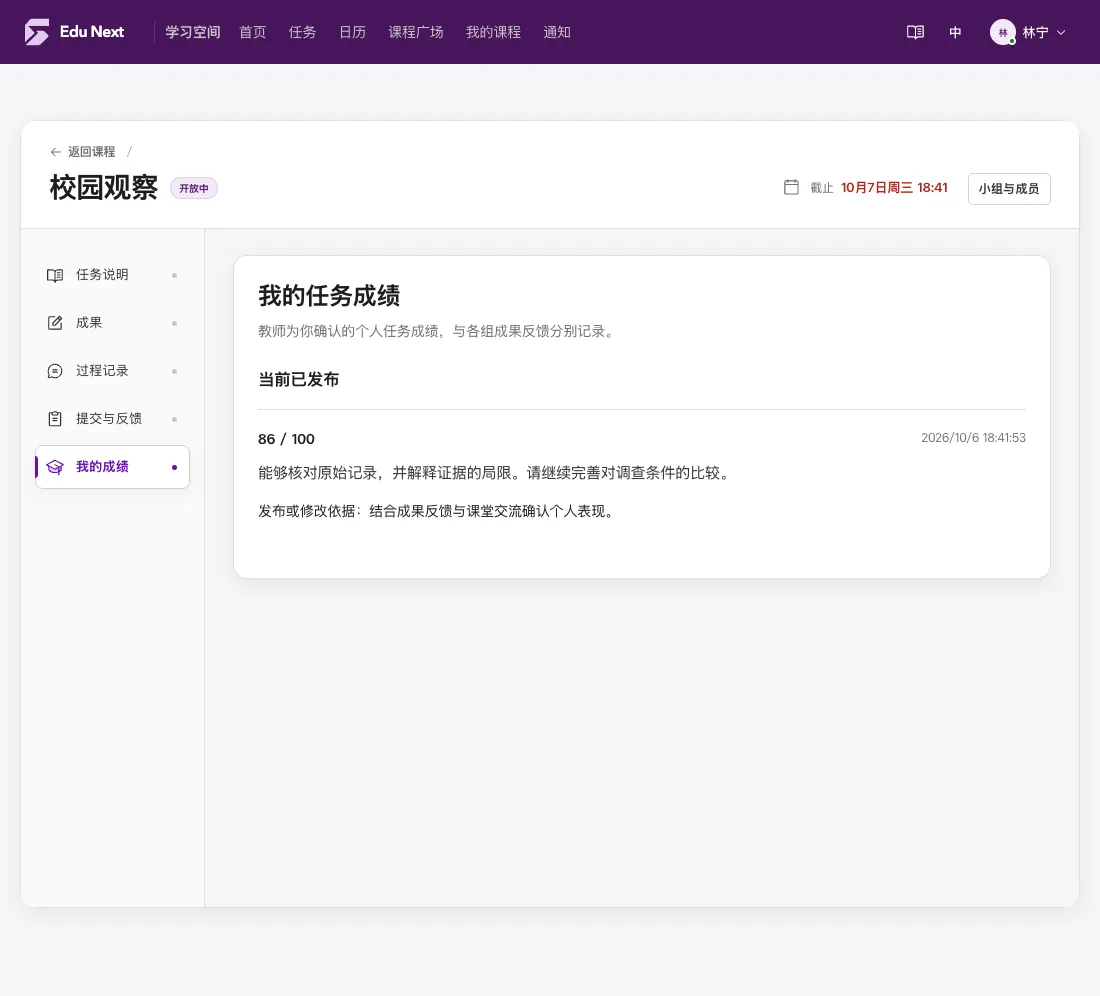Image resolution: width=1100 pixels, height=996 pixels.
Task: Click the deadline 10月7日周三 18:41
Action: click(x=894, y=187)
